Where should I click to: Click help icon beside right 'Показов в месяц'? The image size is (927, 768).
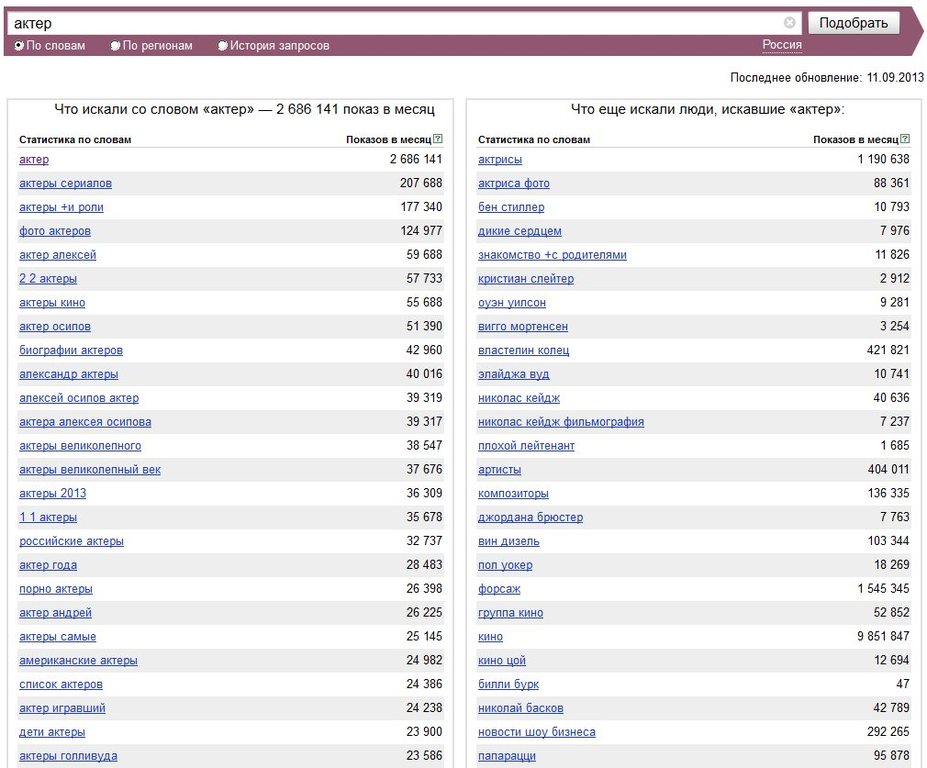coord(905,139)
